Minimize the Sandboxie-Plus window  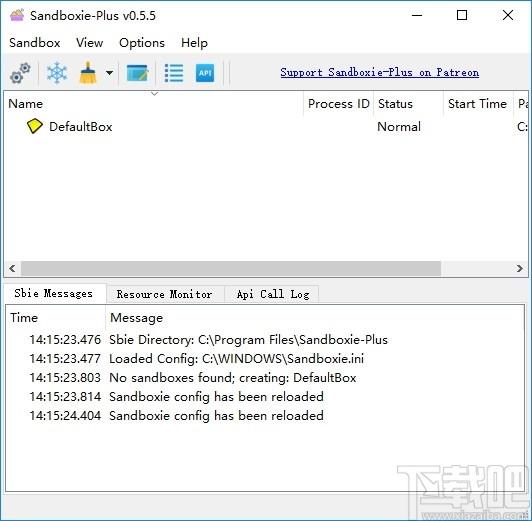pos(417,15)
